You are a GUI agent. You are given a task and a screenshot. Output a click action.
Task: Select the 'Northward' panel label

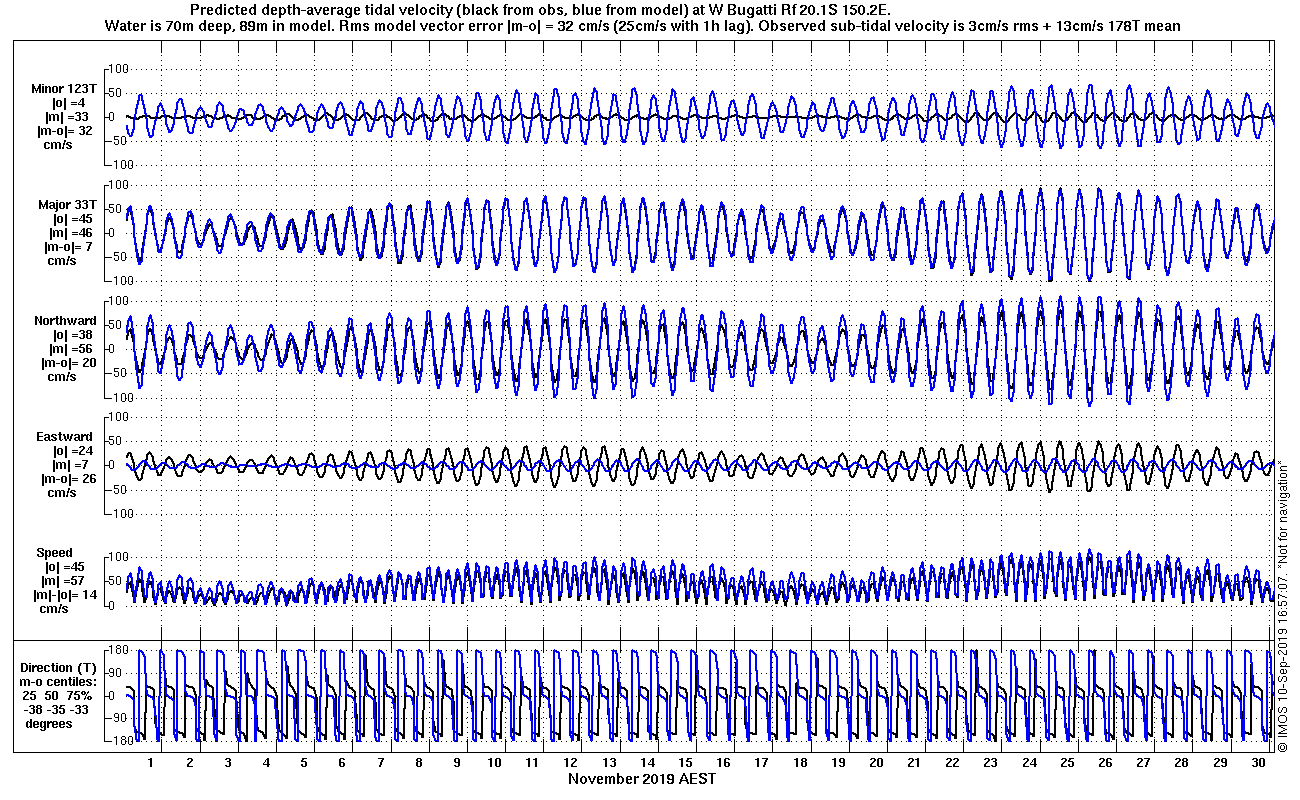tap(65, 321)
